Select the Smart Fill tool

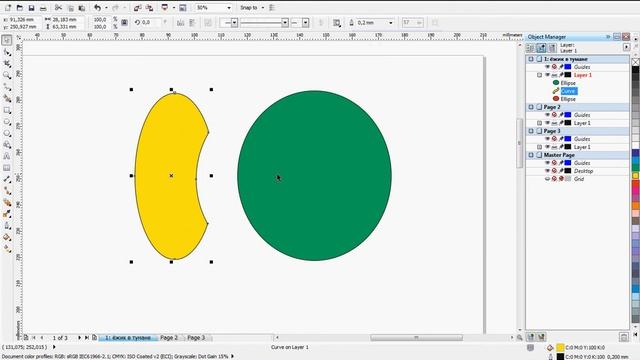click(7, 98)
